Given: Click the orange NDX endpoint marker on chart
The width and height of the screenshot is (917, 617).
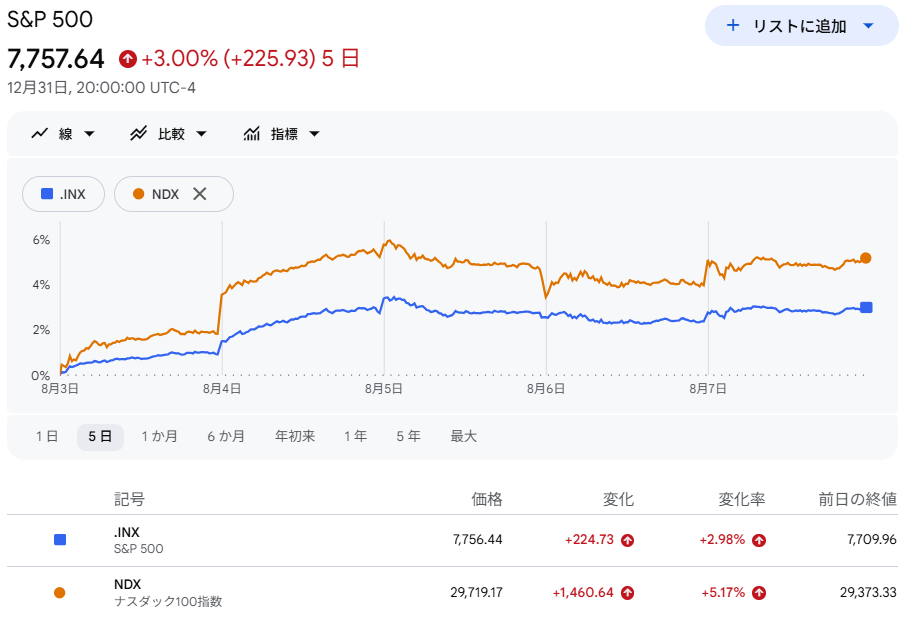Looking at the screenshot, I should tap(866, 258).
